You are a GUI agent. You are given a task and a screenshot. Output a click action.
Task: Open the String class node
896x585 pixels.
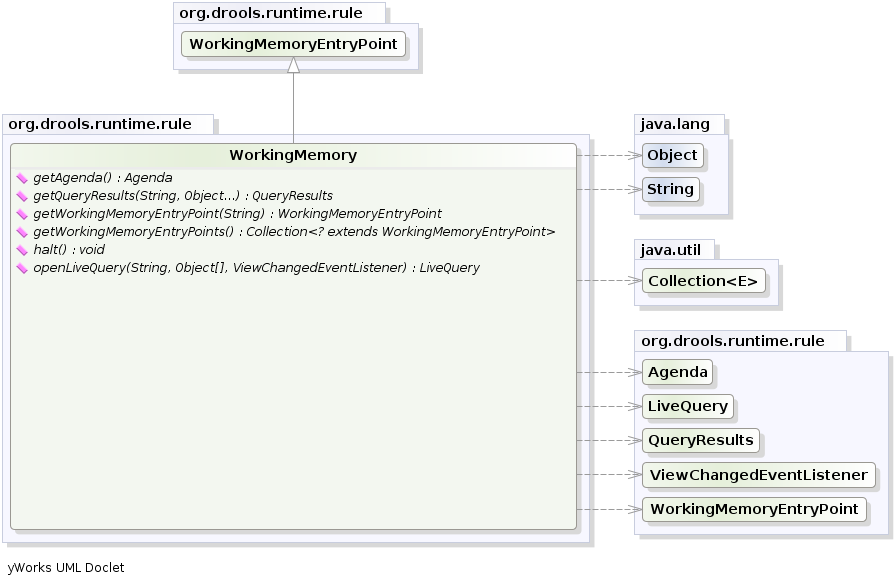point(670,189)
